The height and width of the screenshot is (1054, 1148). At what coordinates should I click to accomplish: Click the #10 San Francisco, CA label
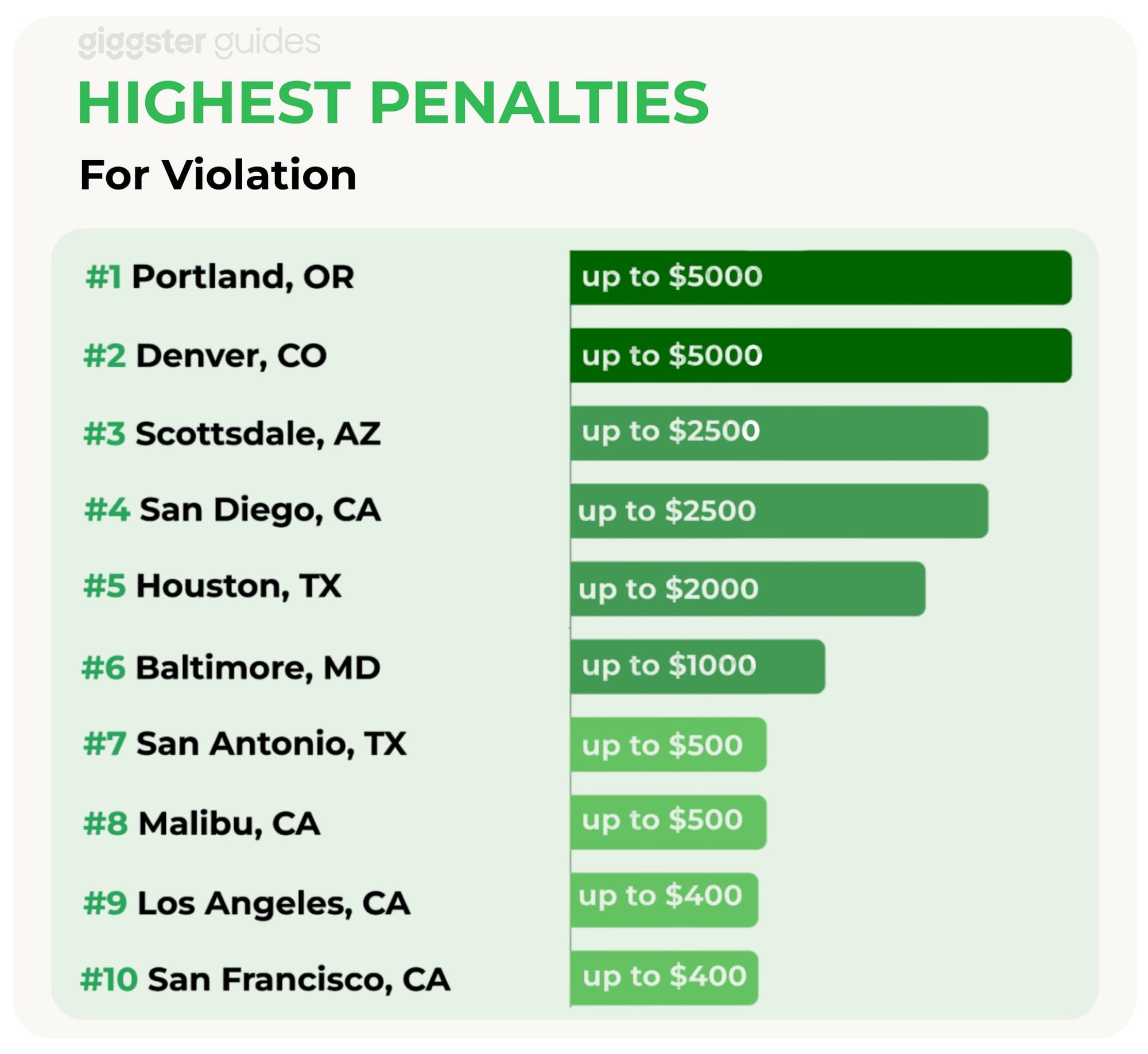[265, 979]
